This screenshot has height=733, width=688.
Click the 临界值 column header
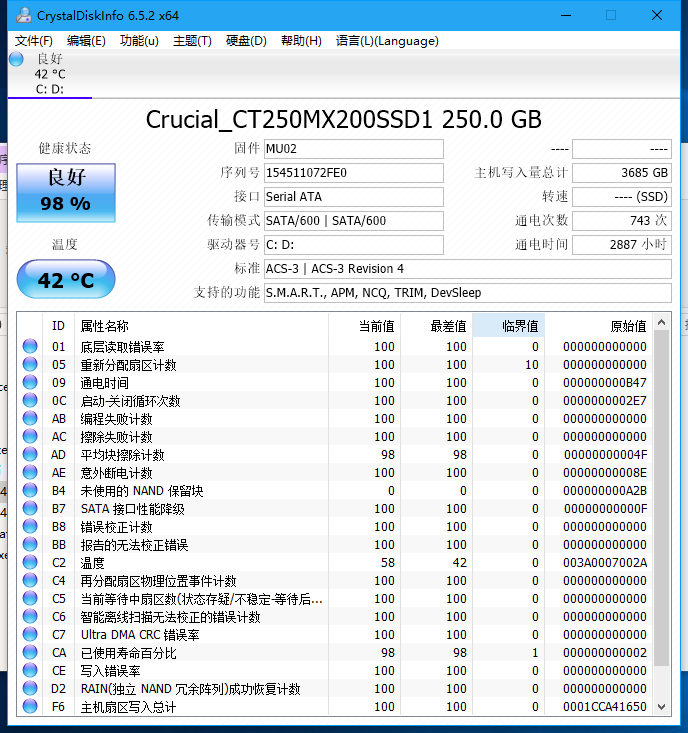pyautogui.click(x=509, y=326)
